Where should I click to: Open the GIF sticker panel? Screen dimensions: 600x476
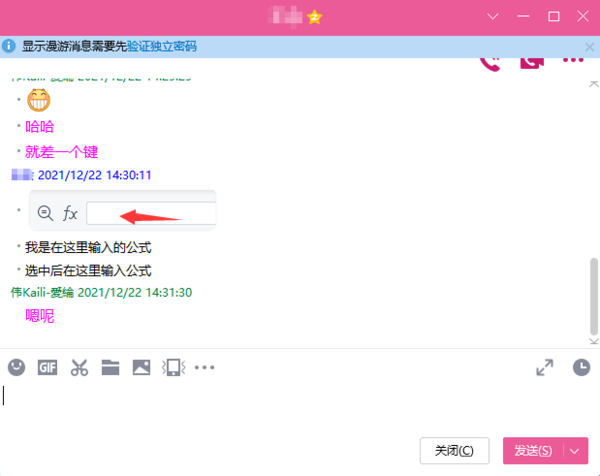(47, 368)
